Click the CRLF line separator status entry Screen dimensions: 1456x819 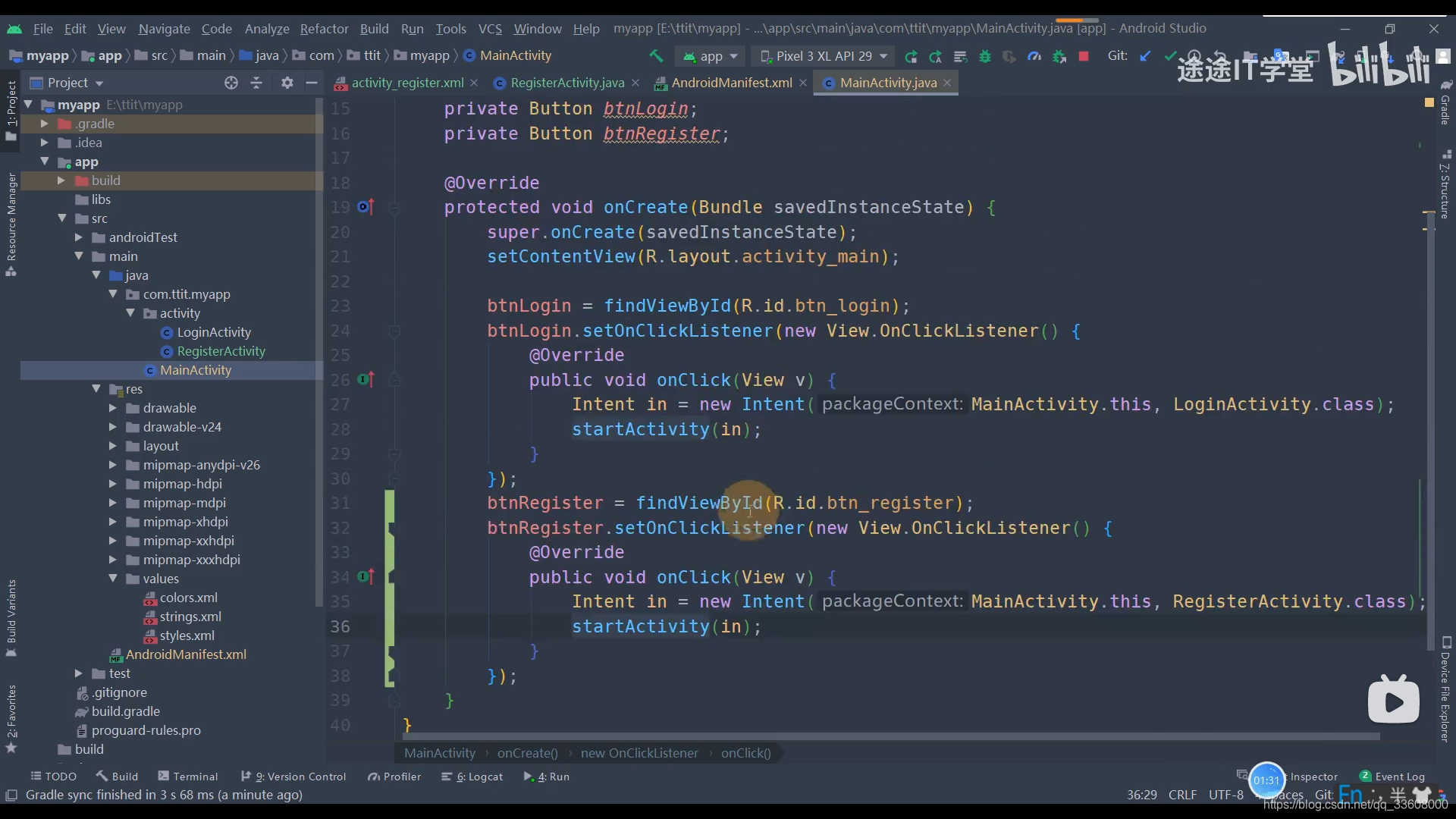(x=1182, y=795)
